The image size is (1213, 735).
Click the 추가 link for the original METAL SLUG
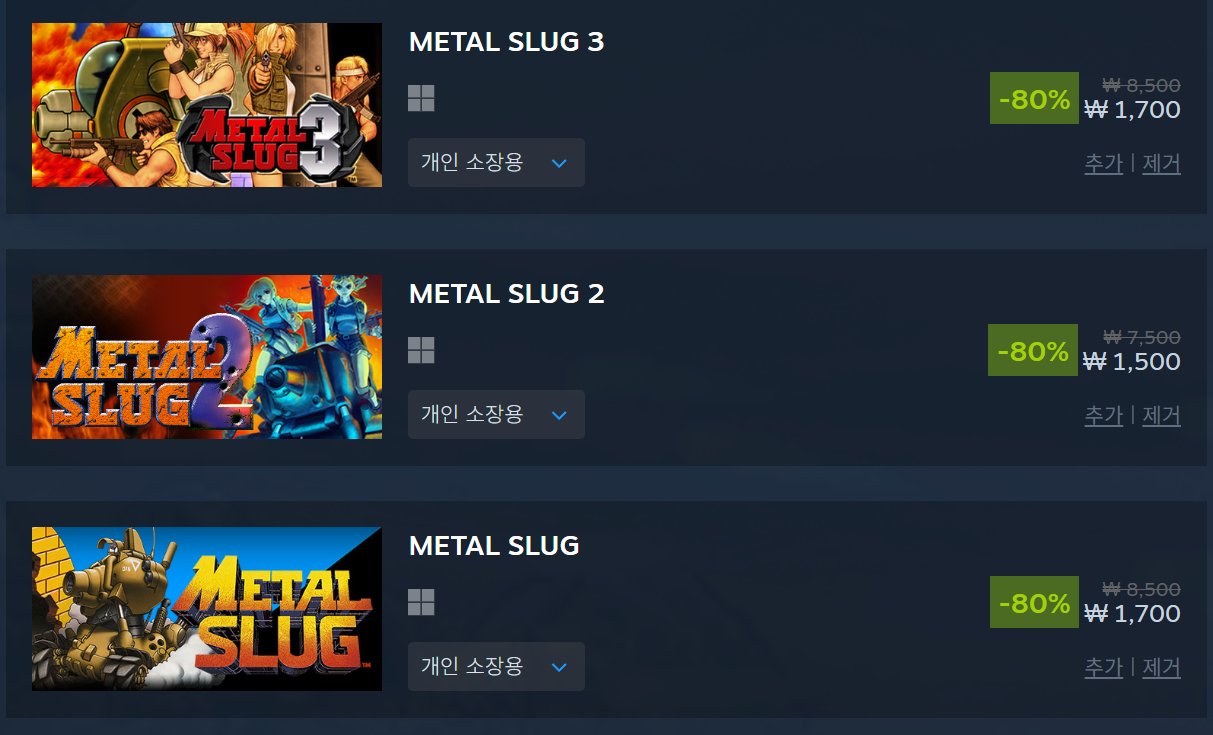pyautogui.click(x=1104, y=667)
